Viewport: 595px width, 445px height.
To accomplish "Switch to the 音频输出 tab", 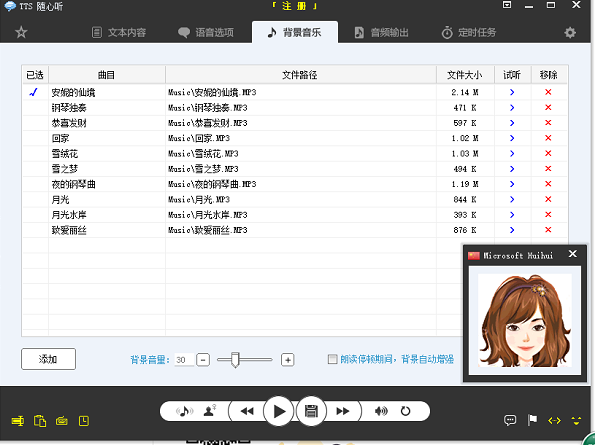I will pyautogui.click(x=381, y=33).
